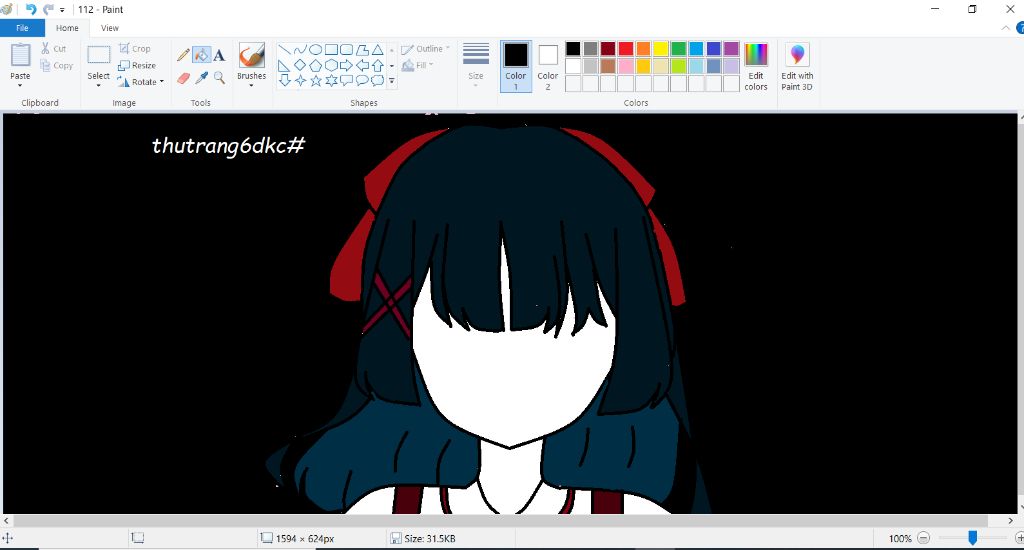Screen dimensions: 1024x550
Task: Open the shape Outline dropdown
Action: tap(425, 49)
